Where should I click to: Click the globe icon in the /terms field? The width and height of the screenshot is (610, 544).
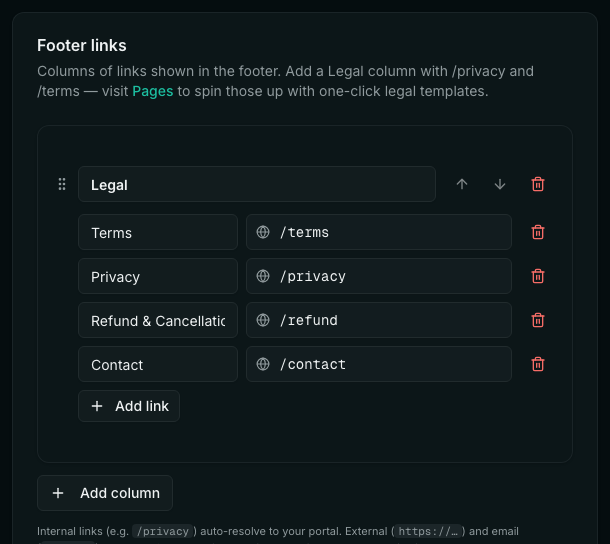(263, 232)
